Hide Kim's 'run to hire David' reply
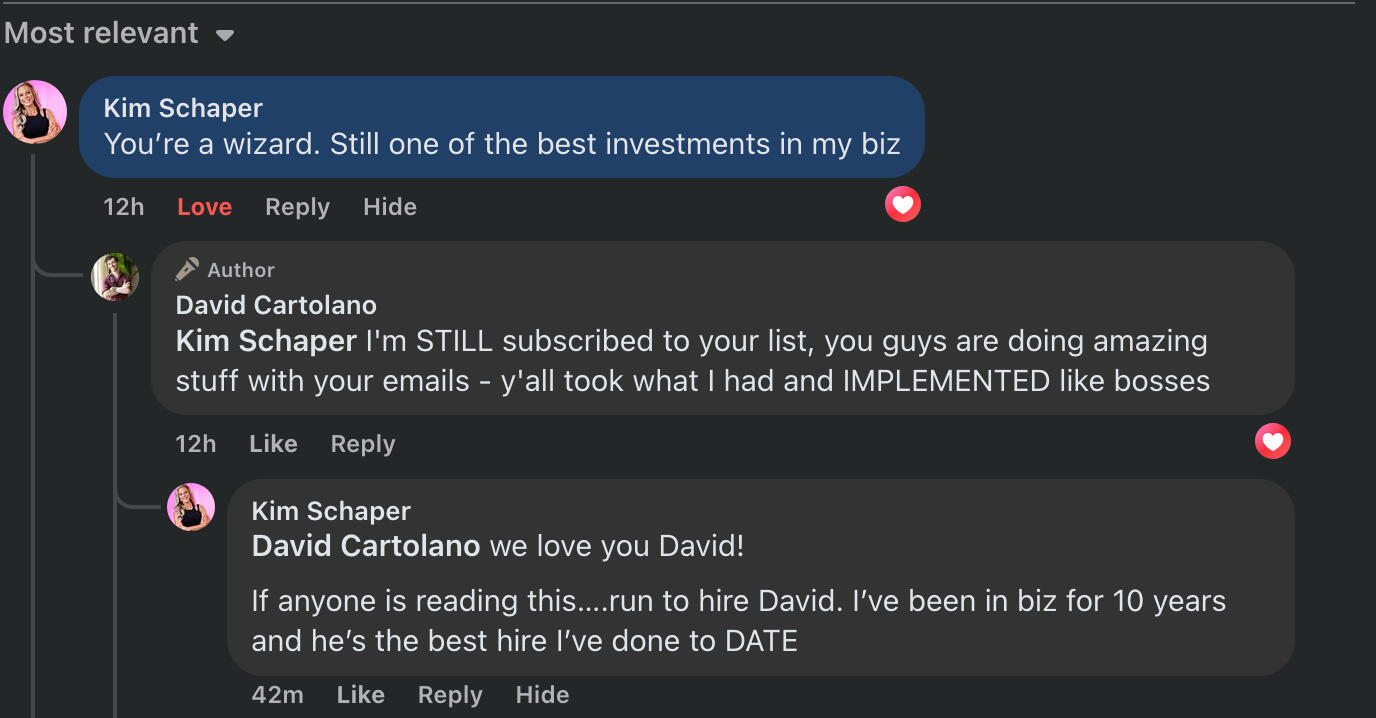Screen dimensions: 1376x718 click(542, 695)
